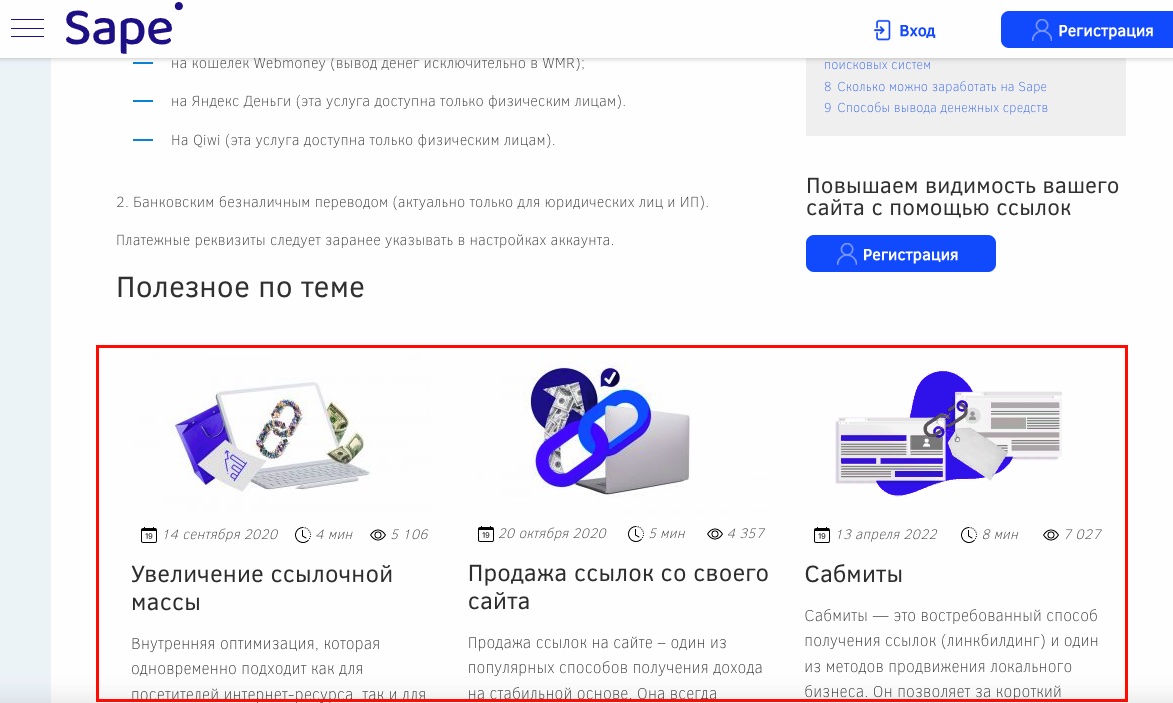Image resolution: width=1173 pixels, height=703 pixels.
Task: Open the Сабмиты article title
Action: point(854,574)
